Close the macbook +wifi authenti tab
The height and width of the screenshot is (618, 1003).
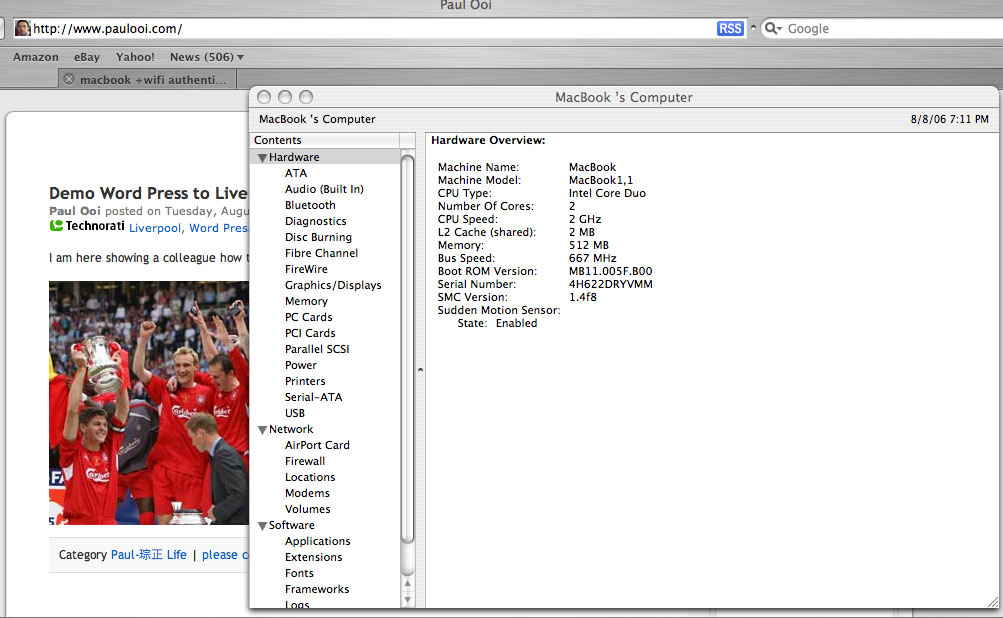pyautogui.click(x=69, y=79)
